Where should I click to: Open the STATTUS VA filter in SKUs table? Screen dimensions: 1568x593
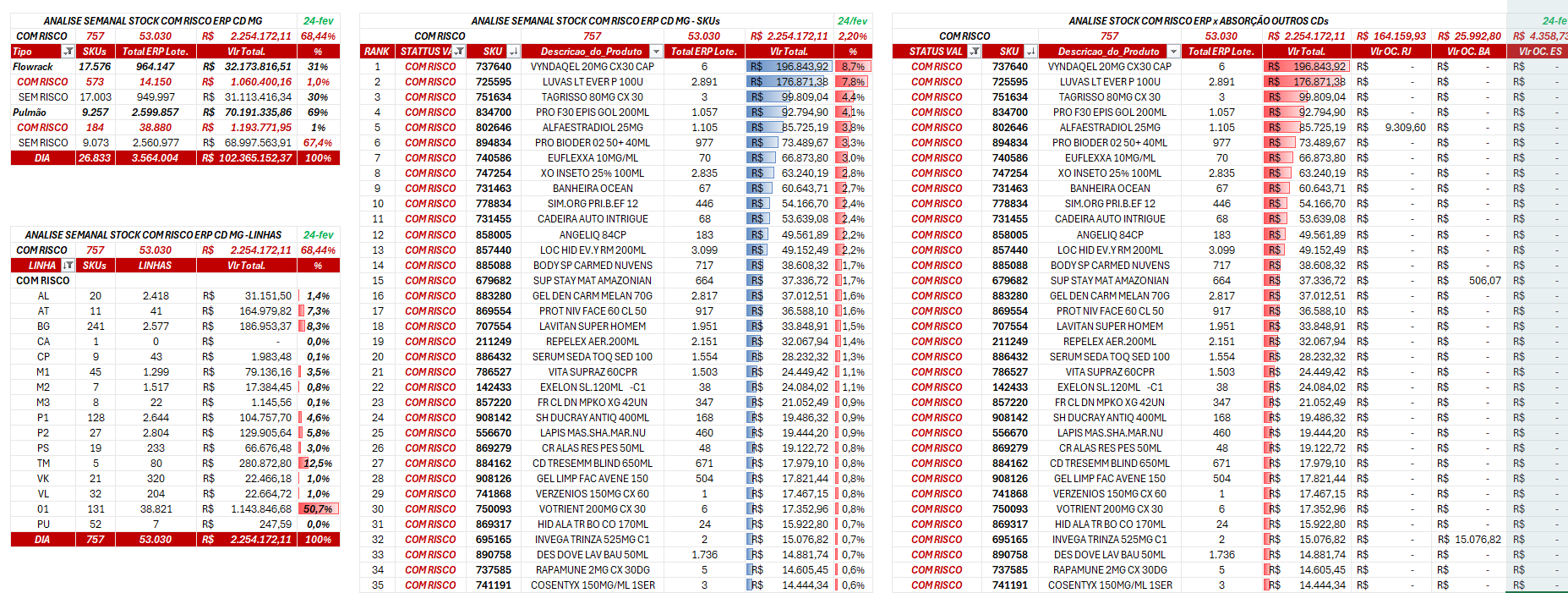pyautogui.click(x=459, y=52)
